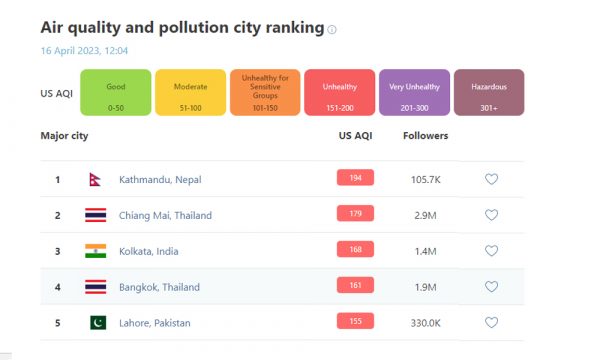The width and height of the screenshot is (600, 360).
Task: Click the Pakistan flag icon
Action: point(98,323)
